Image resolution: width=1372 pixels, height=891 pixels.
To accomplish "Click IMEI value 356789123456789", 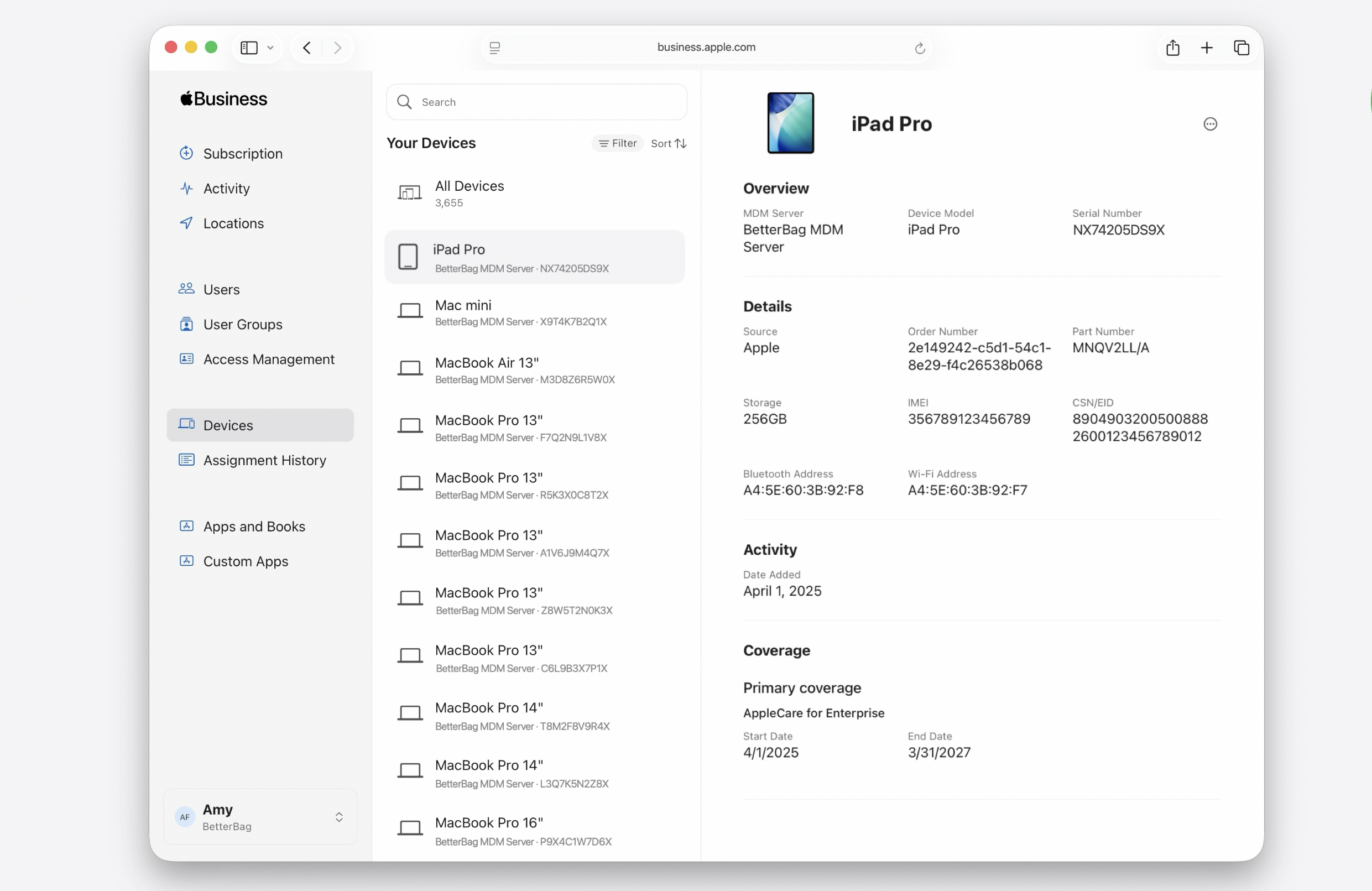I will tap(969, 419).
